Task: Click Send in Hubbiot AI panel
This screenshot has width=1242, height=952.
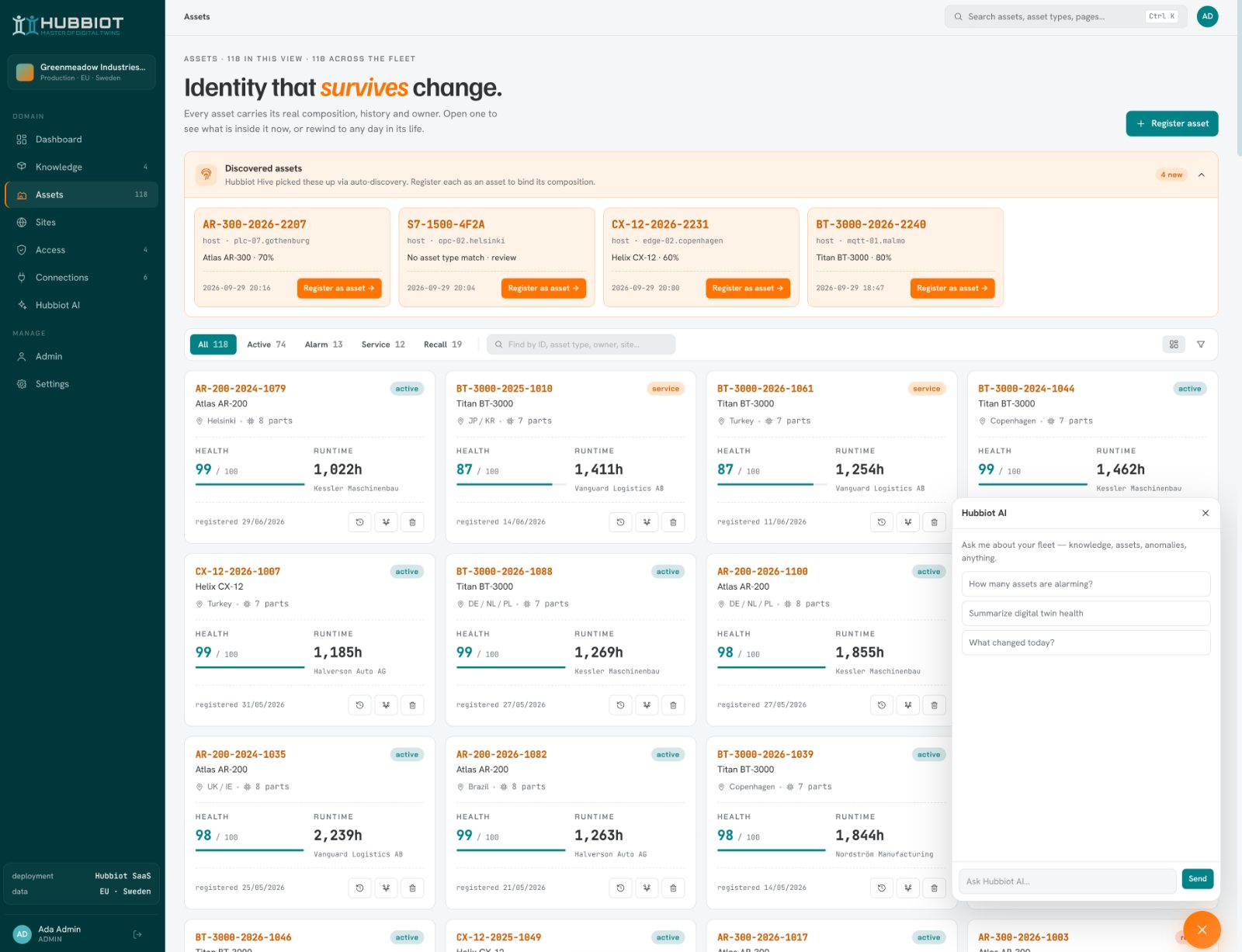Action: tap(1198, 879)
